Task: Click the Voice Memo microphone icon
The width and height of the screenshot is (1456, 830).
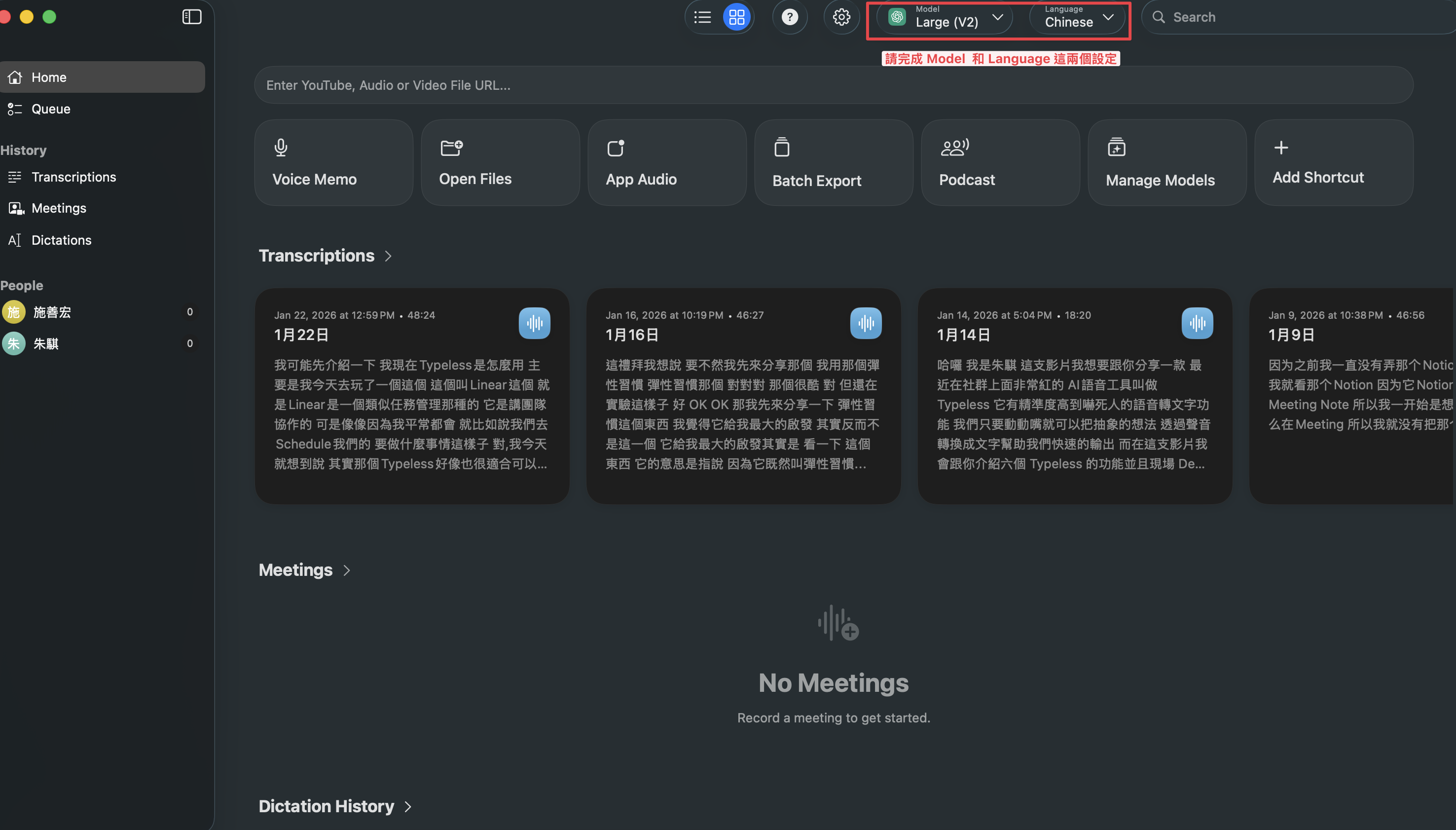Action: coord(280,148)
